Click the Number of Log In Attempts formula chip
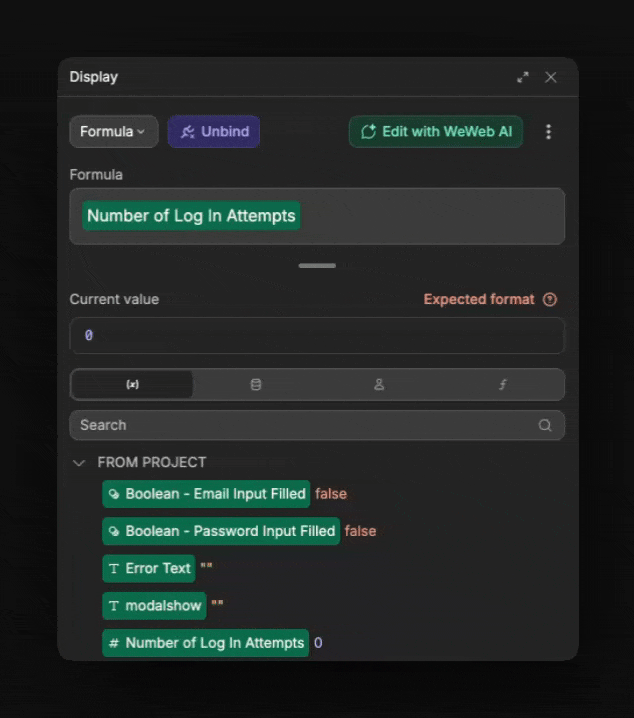Image resolution: width=634 pixels, height=718 pixels. 191,216
